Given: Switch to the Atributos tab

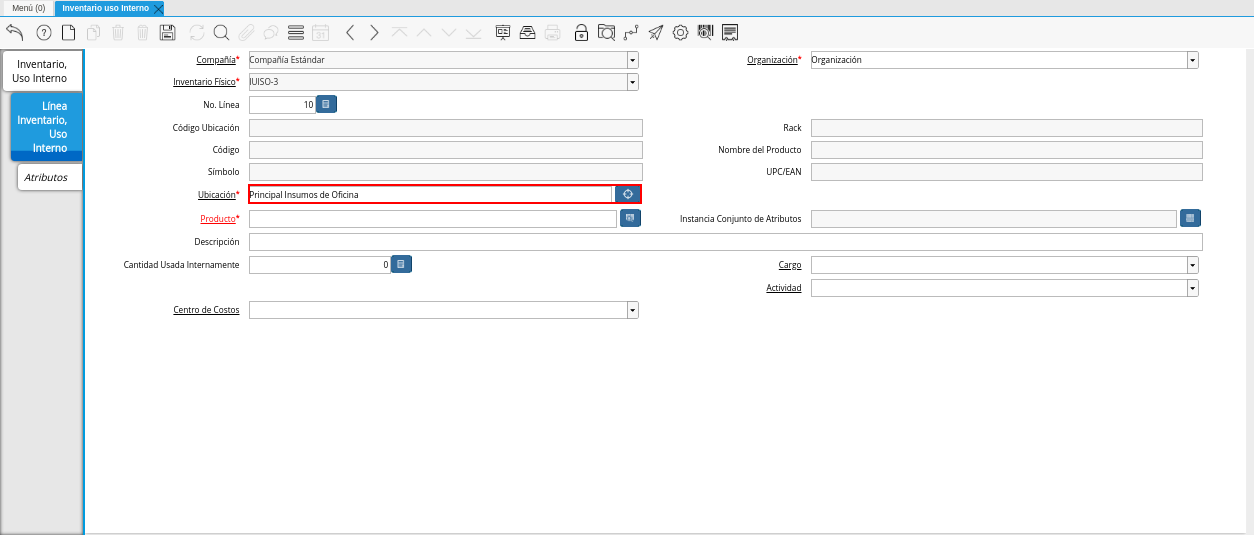Looking at the screenshot, I should (x=47, y=177).
